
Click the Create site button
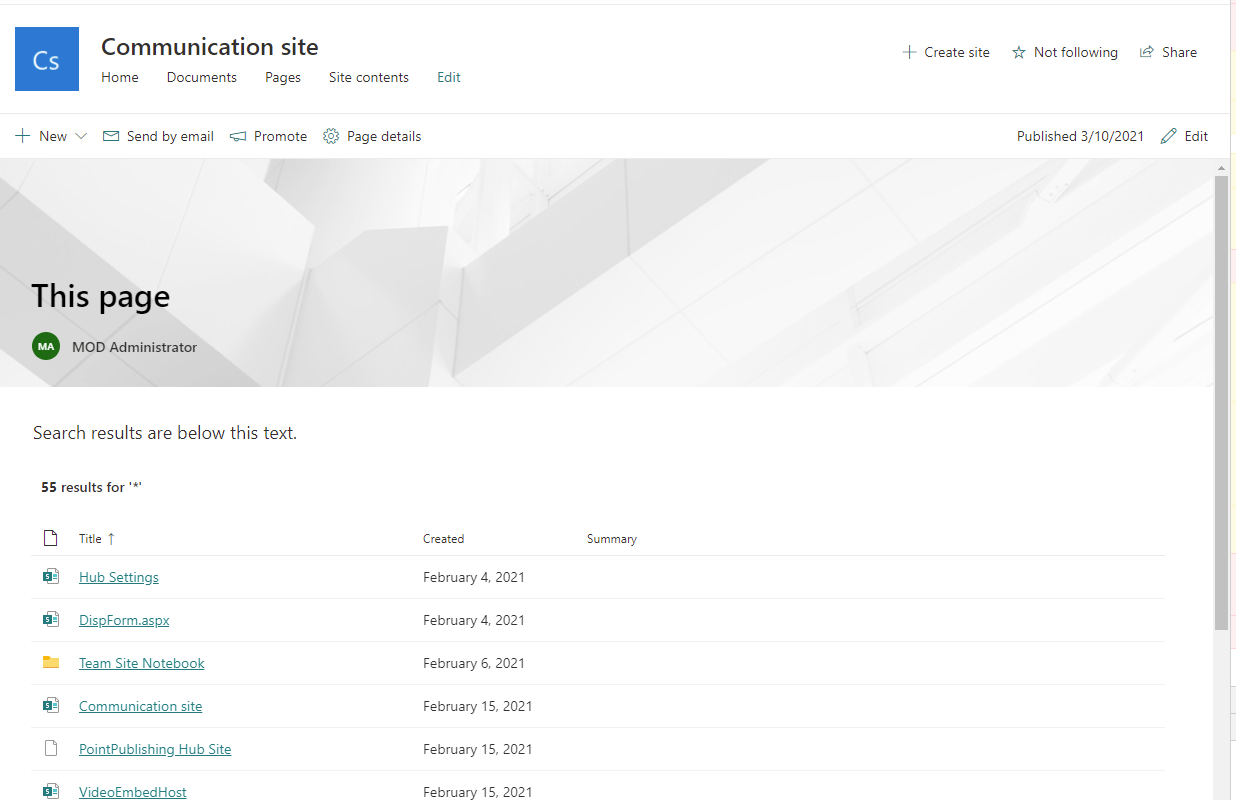pos(946,52)
